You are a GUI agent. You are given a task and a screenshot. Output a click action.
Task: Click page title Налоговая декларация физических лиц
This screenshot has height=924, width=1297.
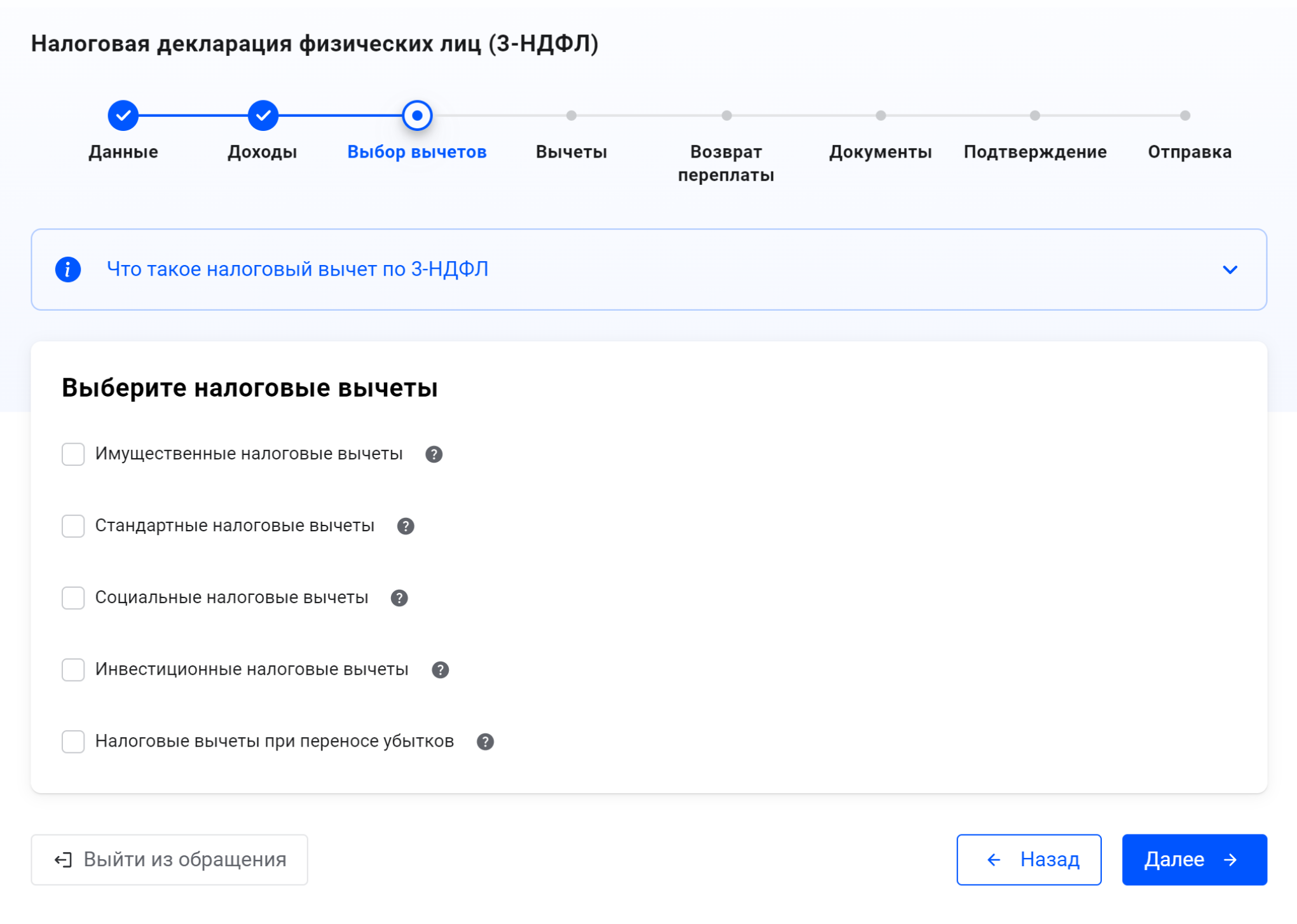click(315, 44)
